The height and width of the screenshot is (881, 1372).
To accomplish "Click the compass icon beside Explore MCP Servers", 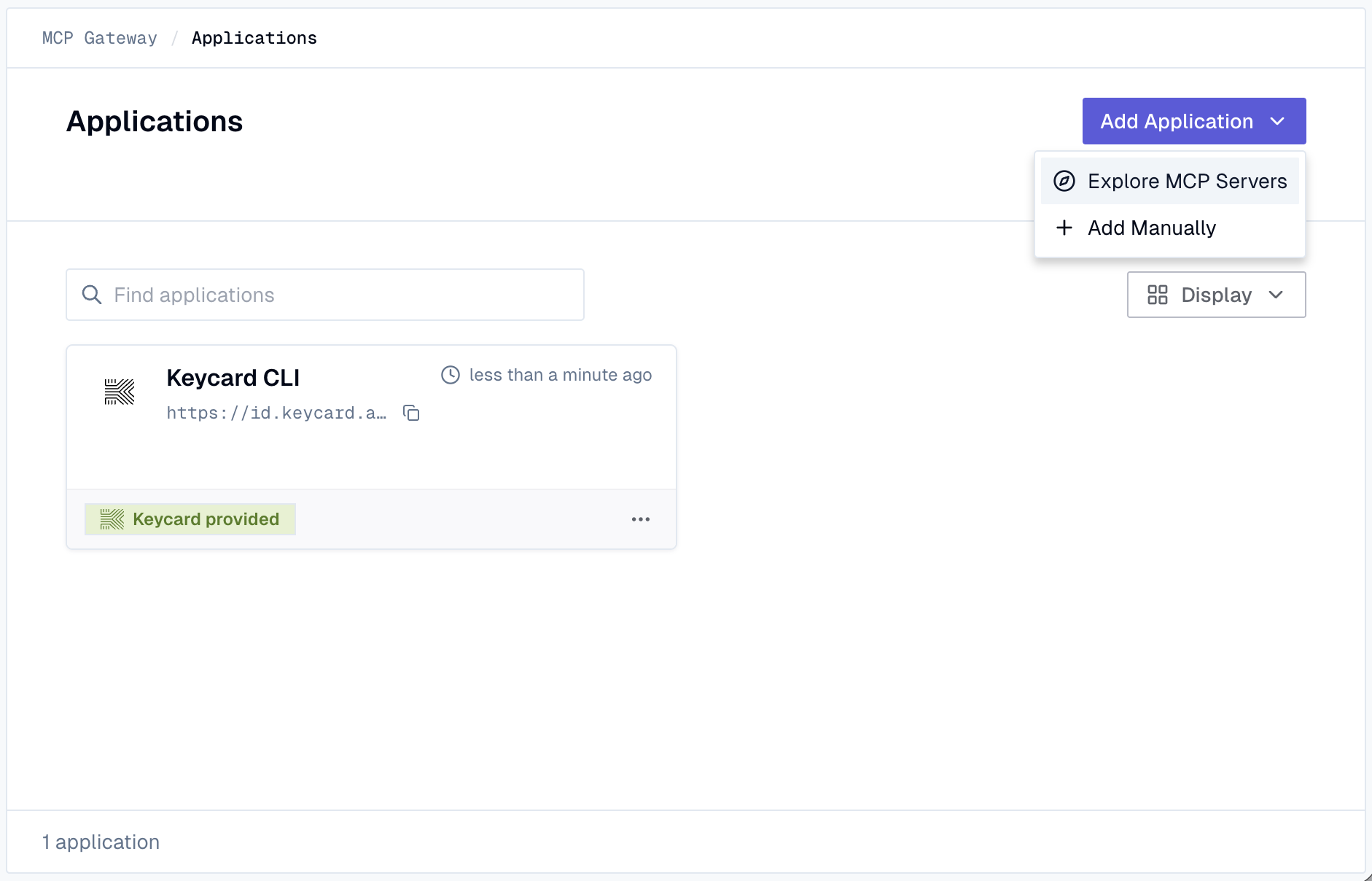I will [1064, 181].
